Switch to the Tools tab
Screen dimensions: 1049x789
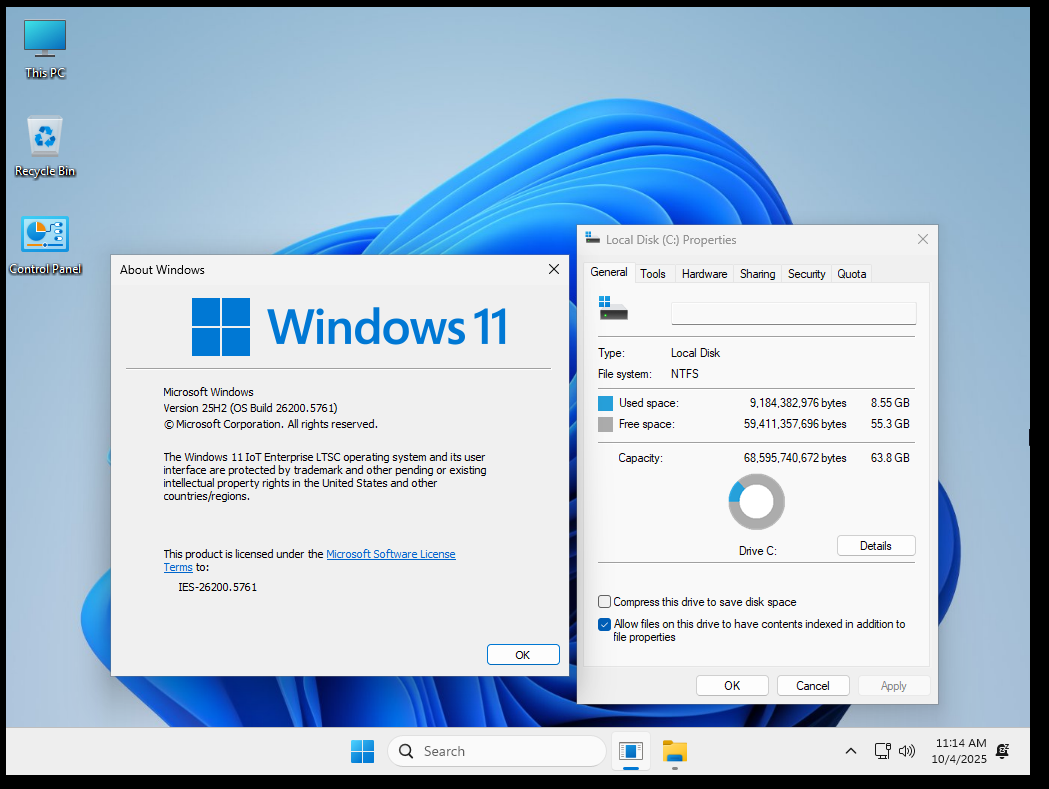point(653,274)
